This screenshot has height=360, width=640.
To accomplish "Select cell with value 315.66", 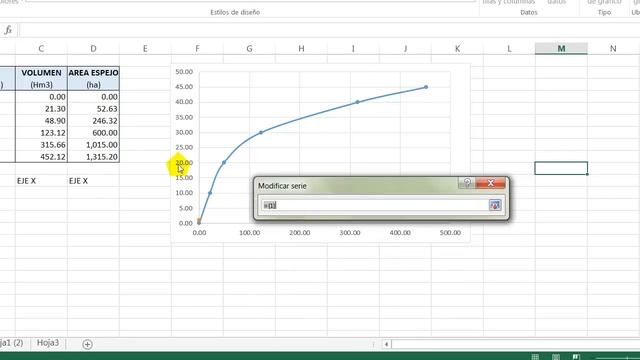I will [x=41, y=145].
